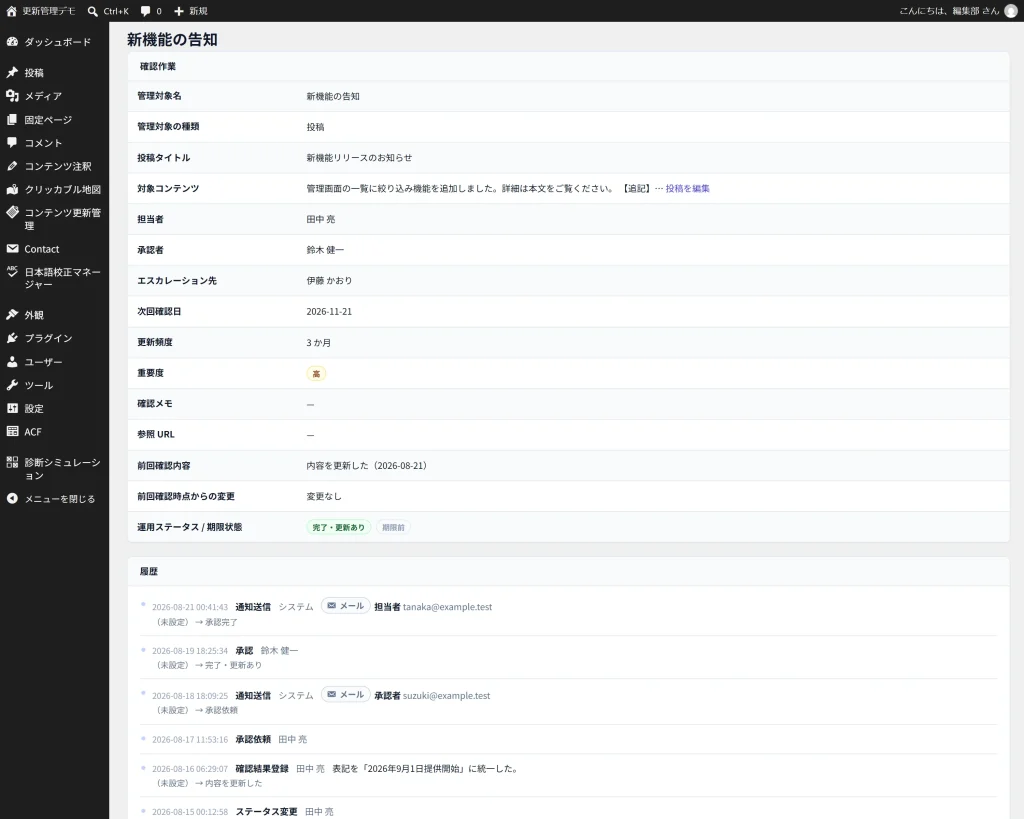Click the メール badge for tanaka@example.test
The width and height of the screenshot is (1024, 819).
pyautogui.click(x=345, y=606)
